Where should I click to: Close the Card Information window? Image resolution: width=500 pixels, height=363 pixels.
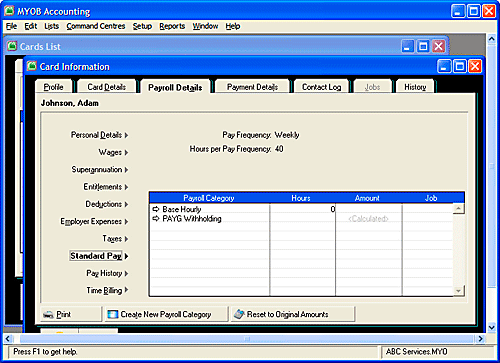[x=475, y=67]
